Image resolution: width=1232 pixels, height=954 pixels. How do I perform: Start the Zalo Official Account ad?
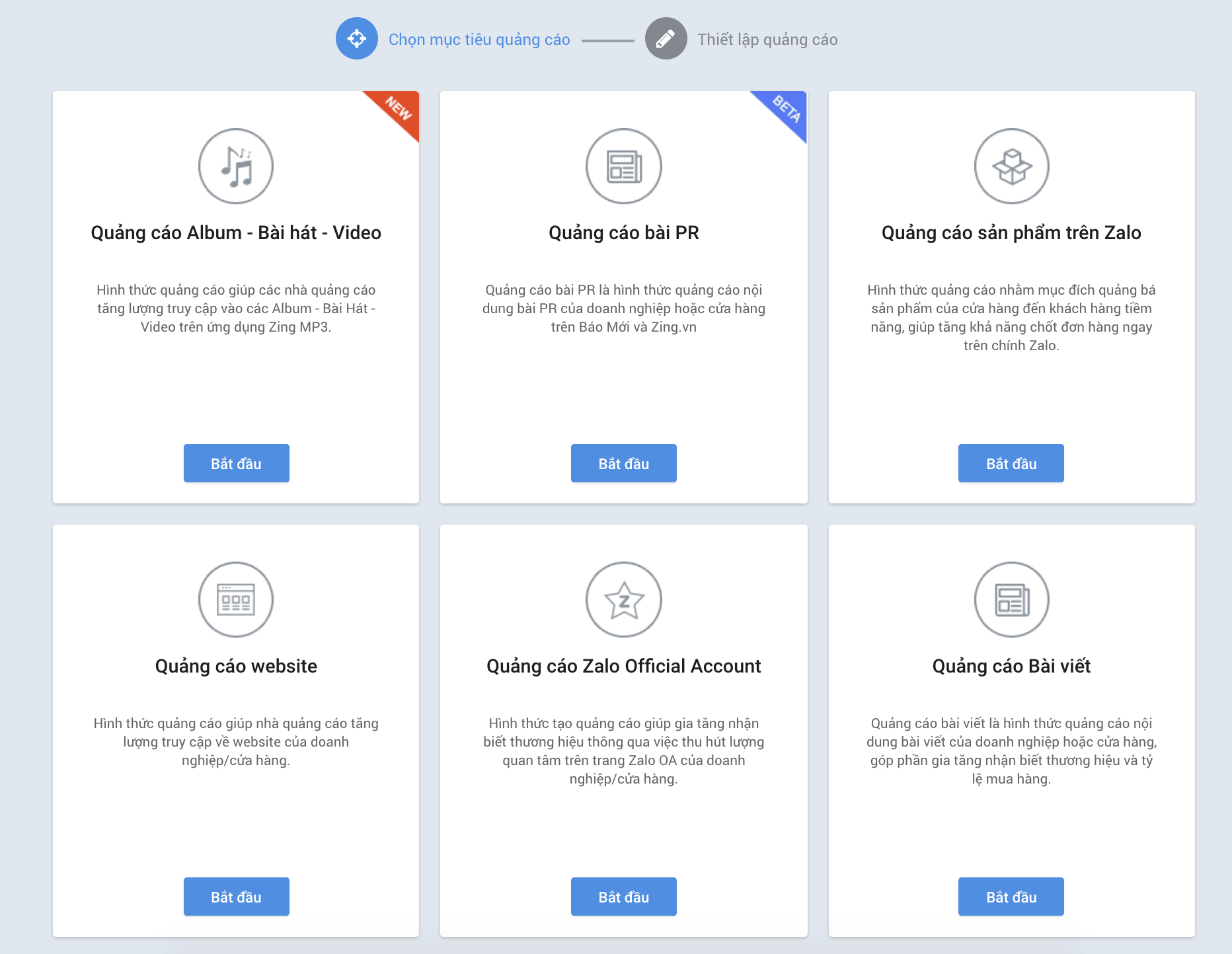point(624,897)
